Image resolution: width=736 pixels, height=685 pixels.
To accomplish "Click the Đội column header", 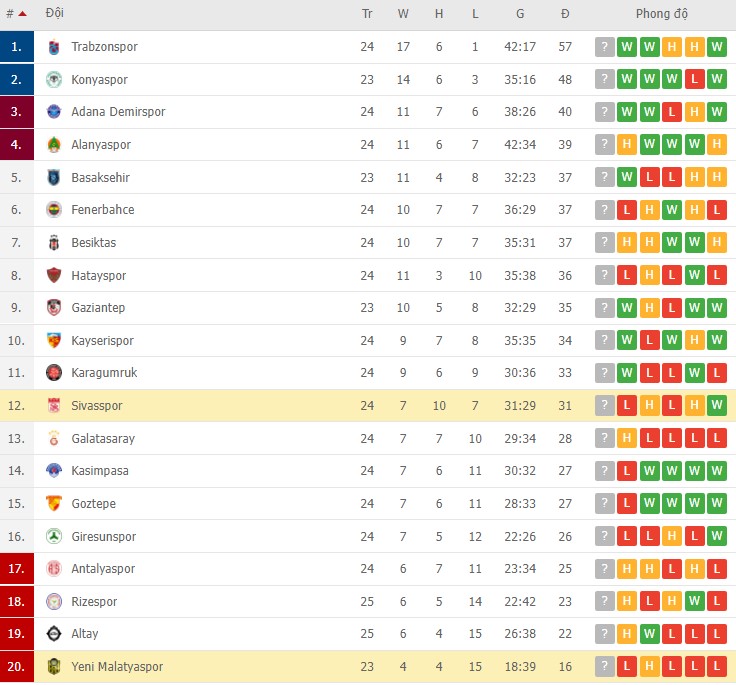I will tap(55, 14).
